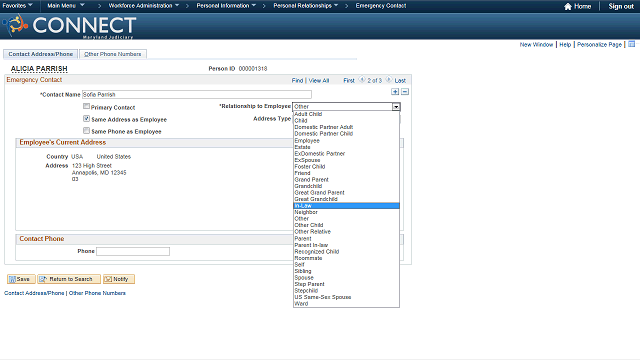
Task: Uncheck Same Address as Employee
Action: pyautogui.click(x=86, y=119)
